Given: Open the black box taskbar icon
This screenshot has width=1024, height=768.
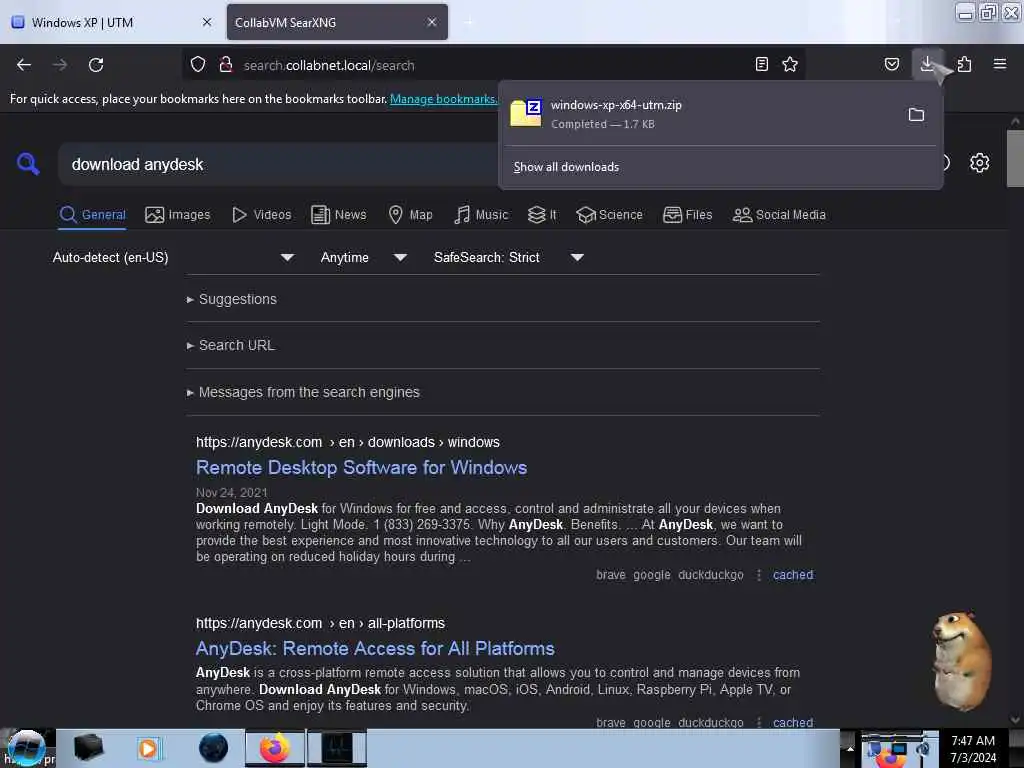Looking at the screenshot, I should tap(89, 748).
